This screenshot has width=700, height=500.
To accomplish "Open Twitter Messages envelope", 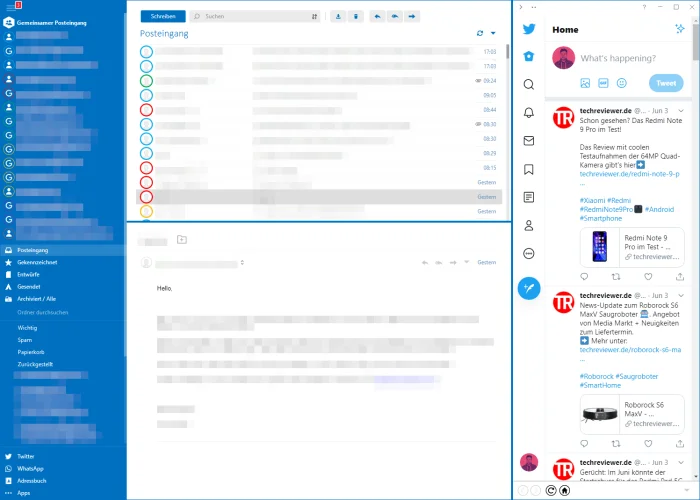I will (x=529, y=141).
